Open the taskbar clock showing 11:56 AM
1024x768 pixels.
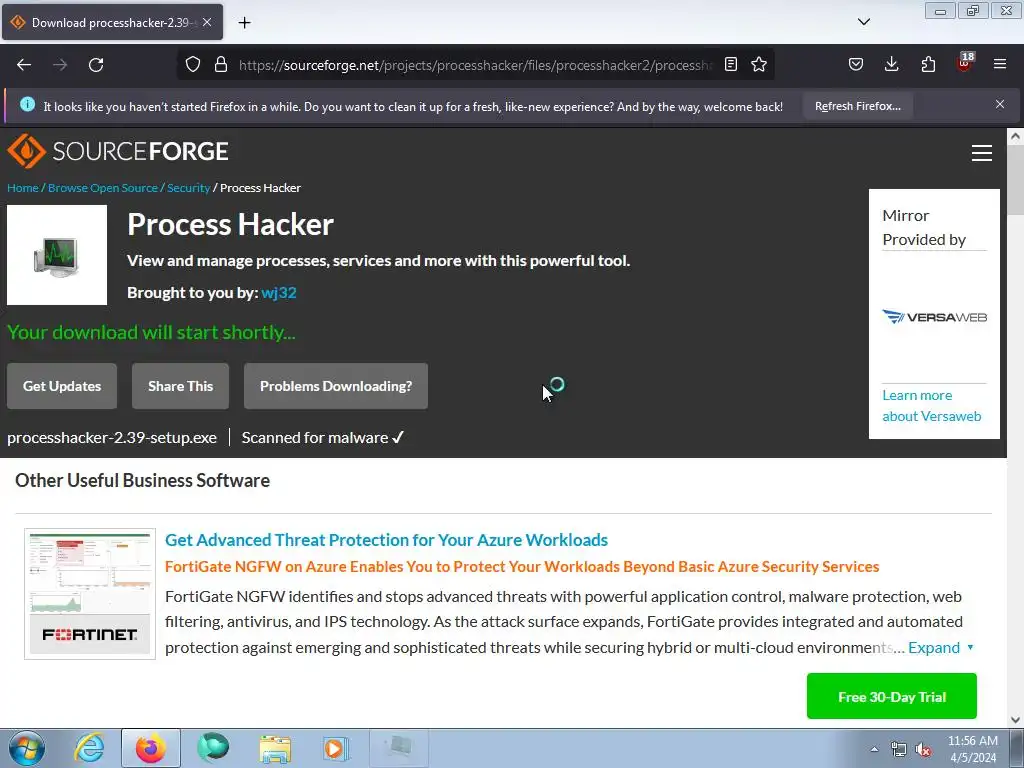(973, 749)
